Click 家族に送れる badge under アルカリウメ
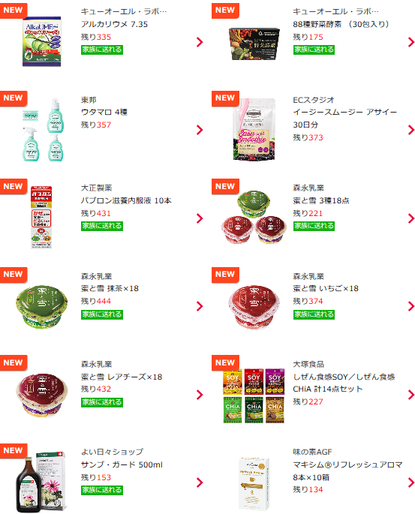The width and height of the screenshot is (415, 514). click(102, 50)
